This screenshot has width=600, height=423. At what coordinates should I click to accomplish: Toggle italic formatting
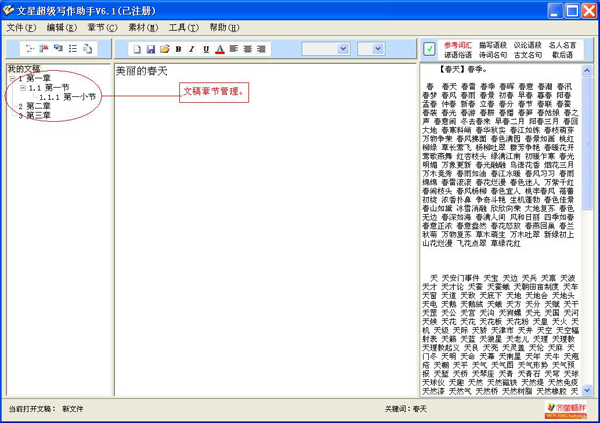[191, 48]
